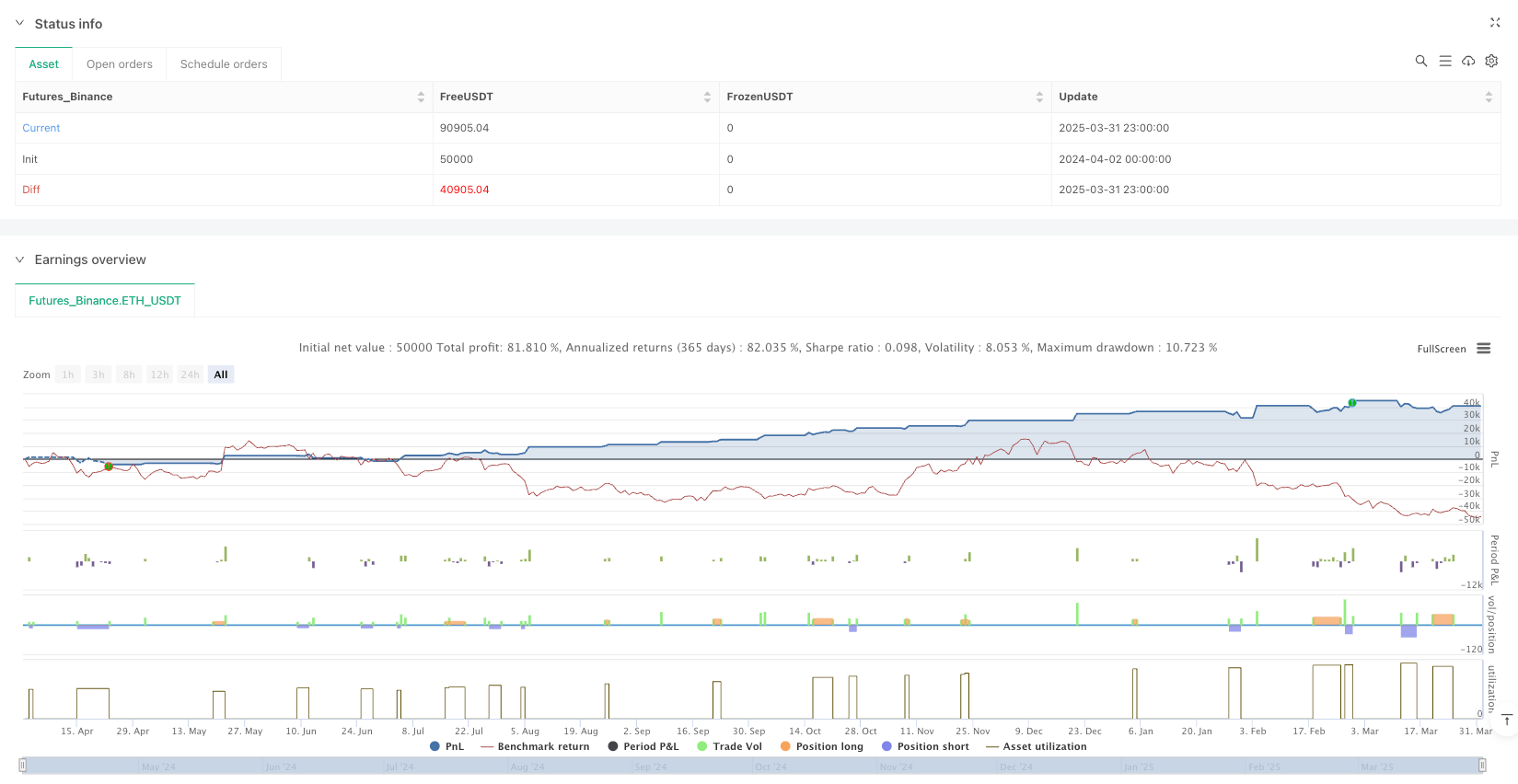Click the left handle of the range navigator

pyautogui.click(x=23, y=765)
